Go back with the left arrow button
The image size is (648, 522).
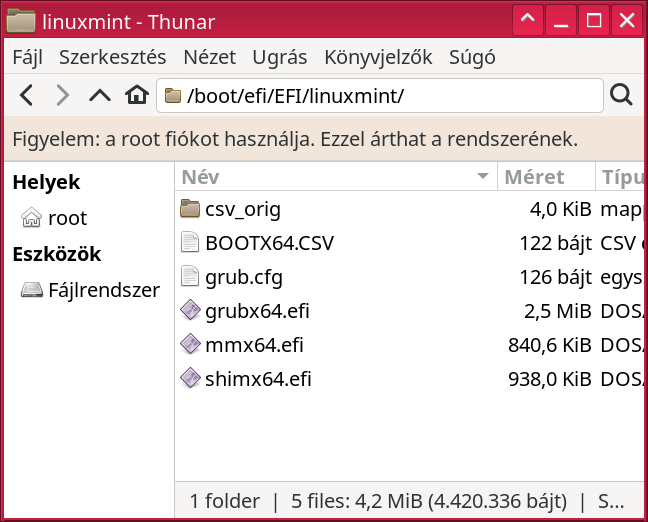(x=27, y=95)
